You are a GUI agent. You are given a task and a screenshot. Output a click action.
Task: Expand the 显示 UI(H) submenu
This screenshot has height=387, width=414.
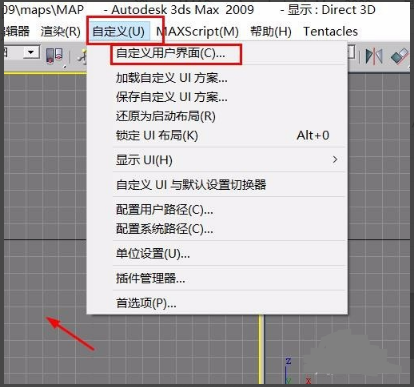point(217,160)
